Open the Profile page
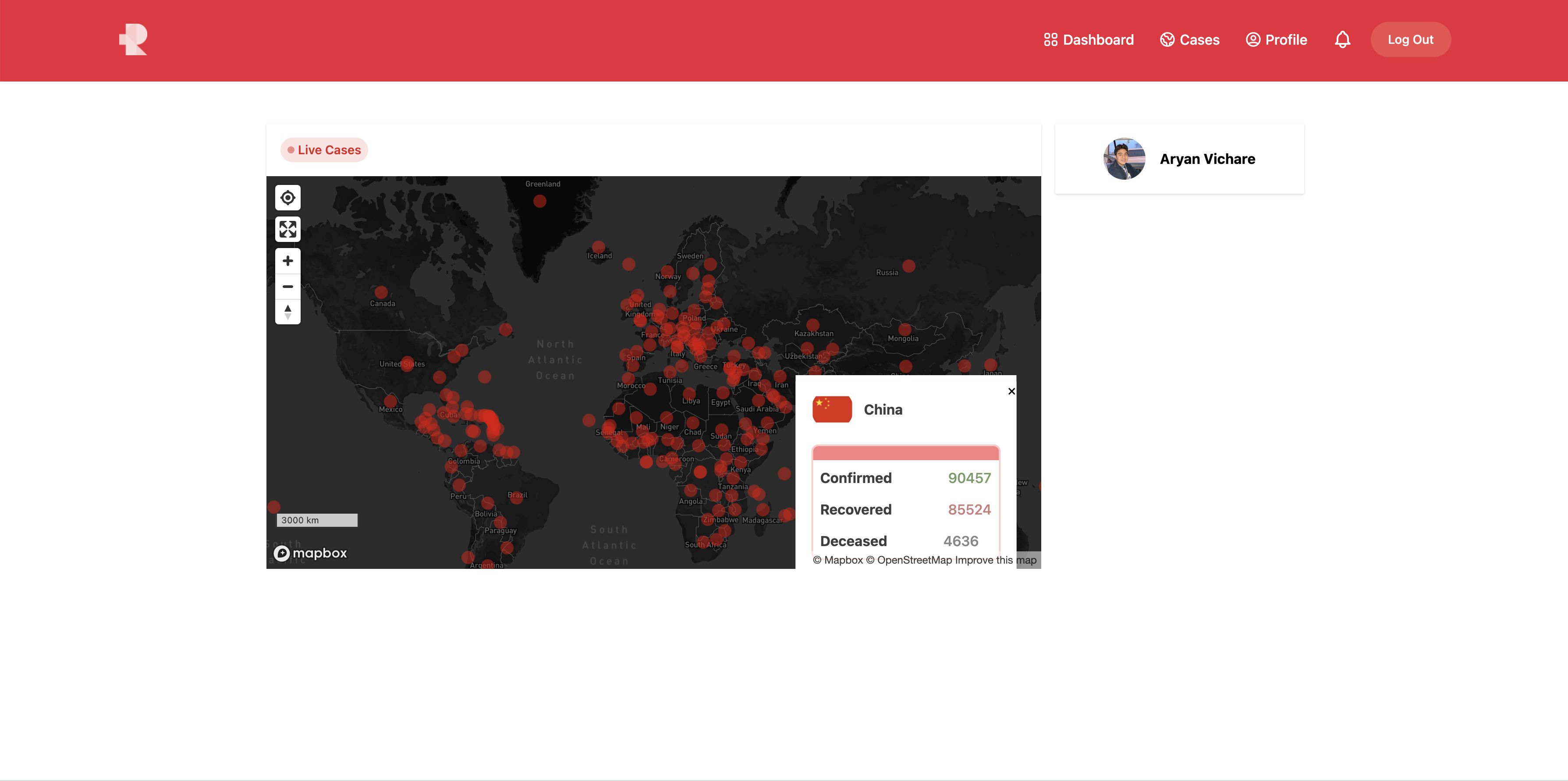1568x781 pixels. click(1276, 39)
